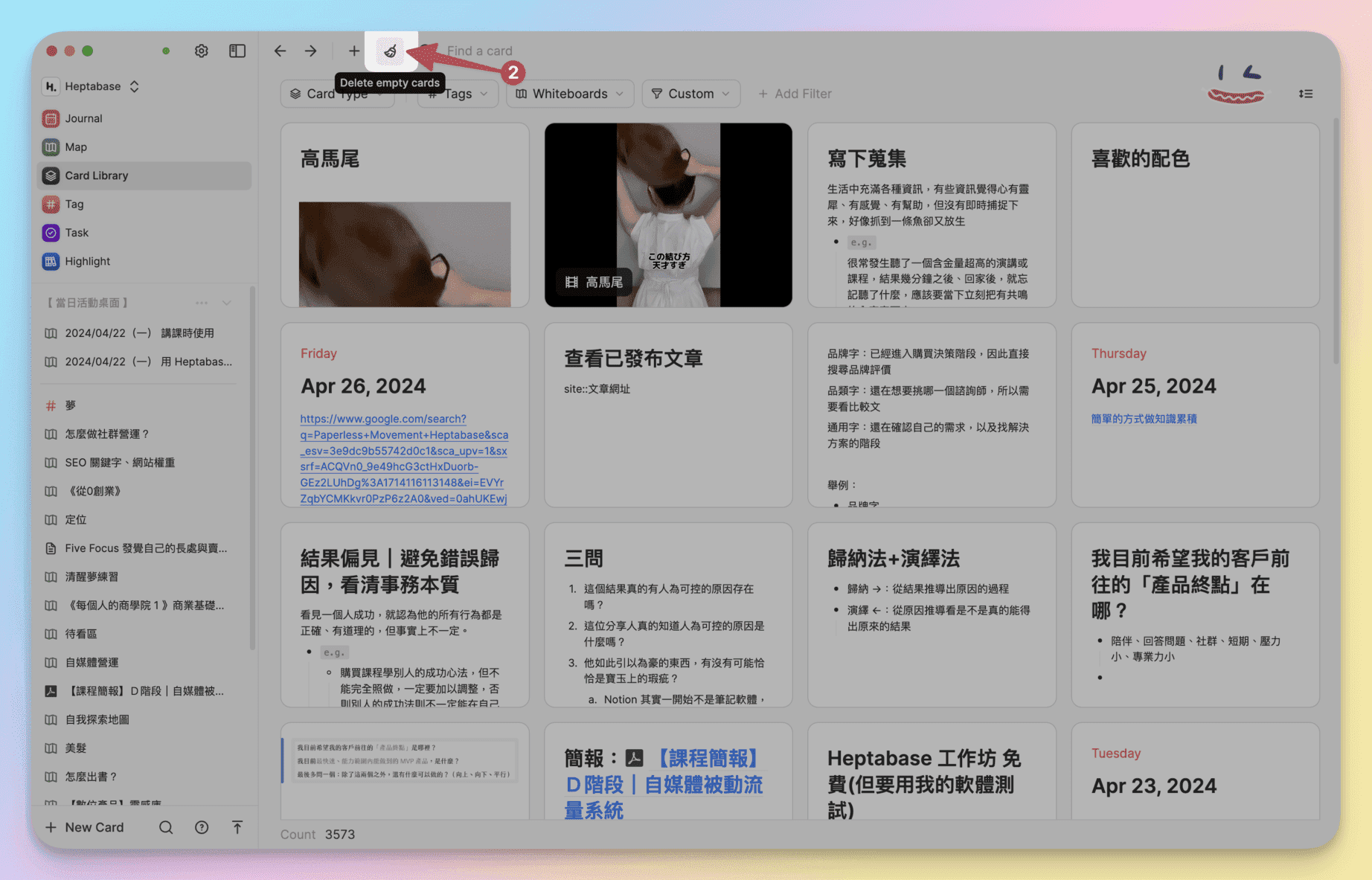Image resolution: width=1372 pixels, height=880 pixels.
Task: Open the search magnifier near New Card
Action: 165,826
